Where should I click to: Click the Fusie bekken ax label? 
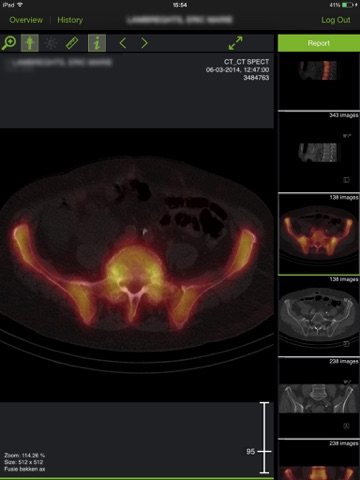tap(24, 469)
